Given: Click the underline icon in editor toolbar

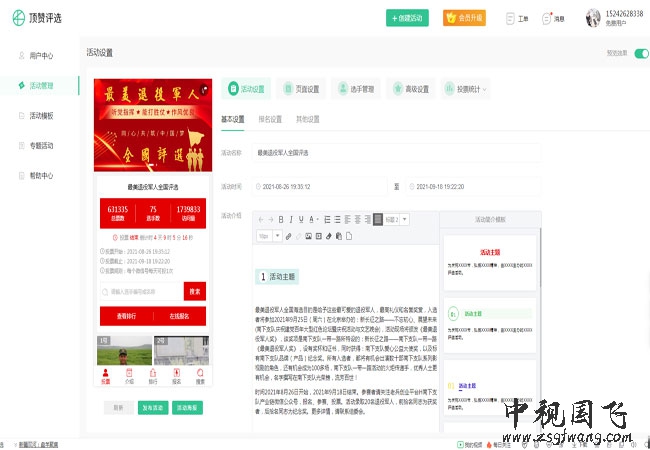Looking at the screenshot, I should click(x=301, y=219).
